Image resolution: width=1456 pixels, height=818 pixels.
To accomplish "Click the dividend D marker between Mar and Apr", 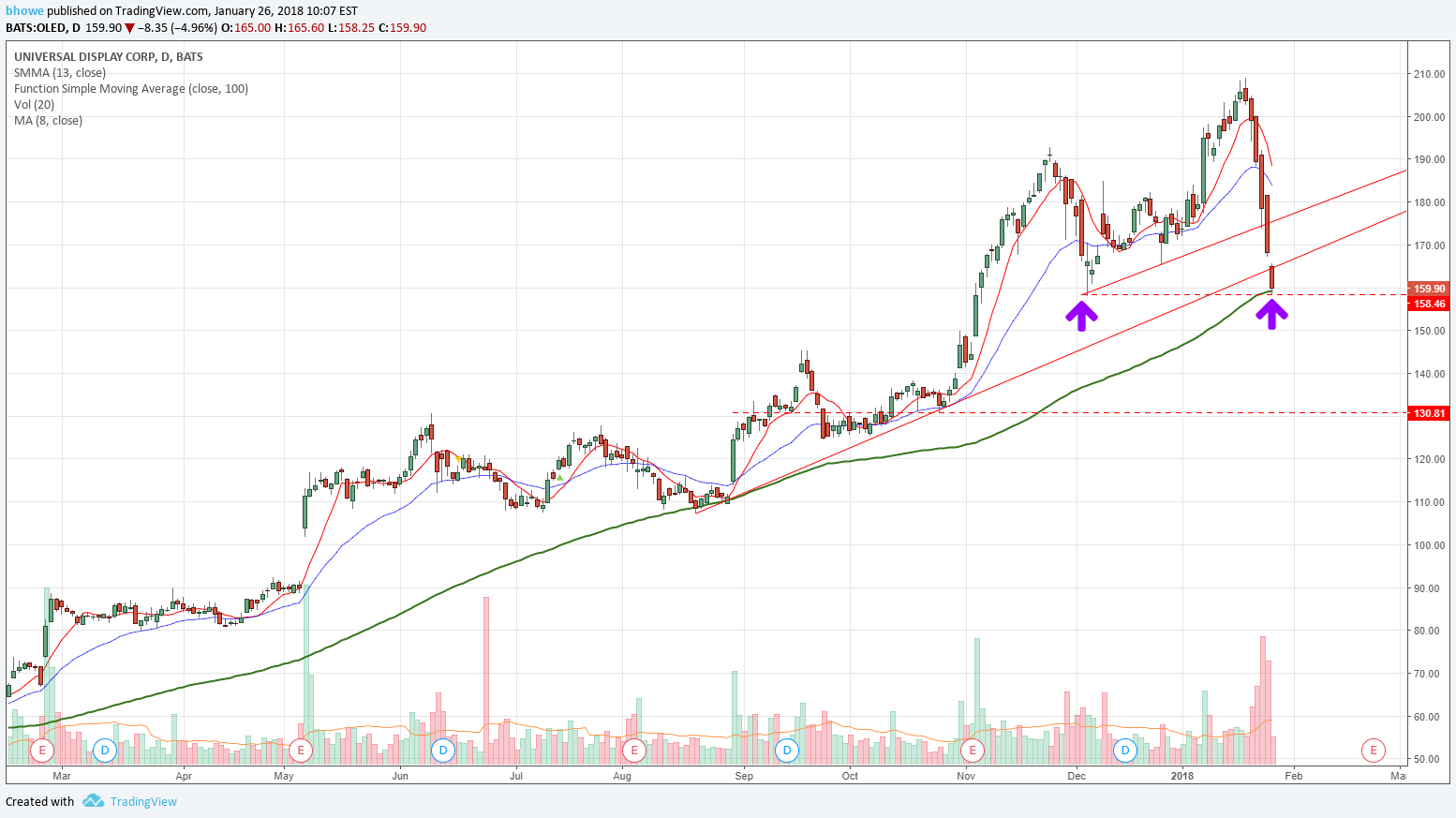I will pos(105,750).
